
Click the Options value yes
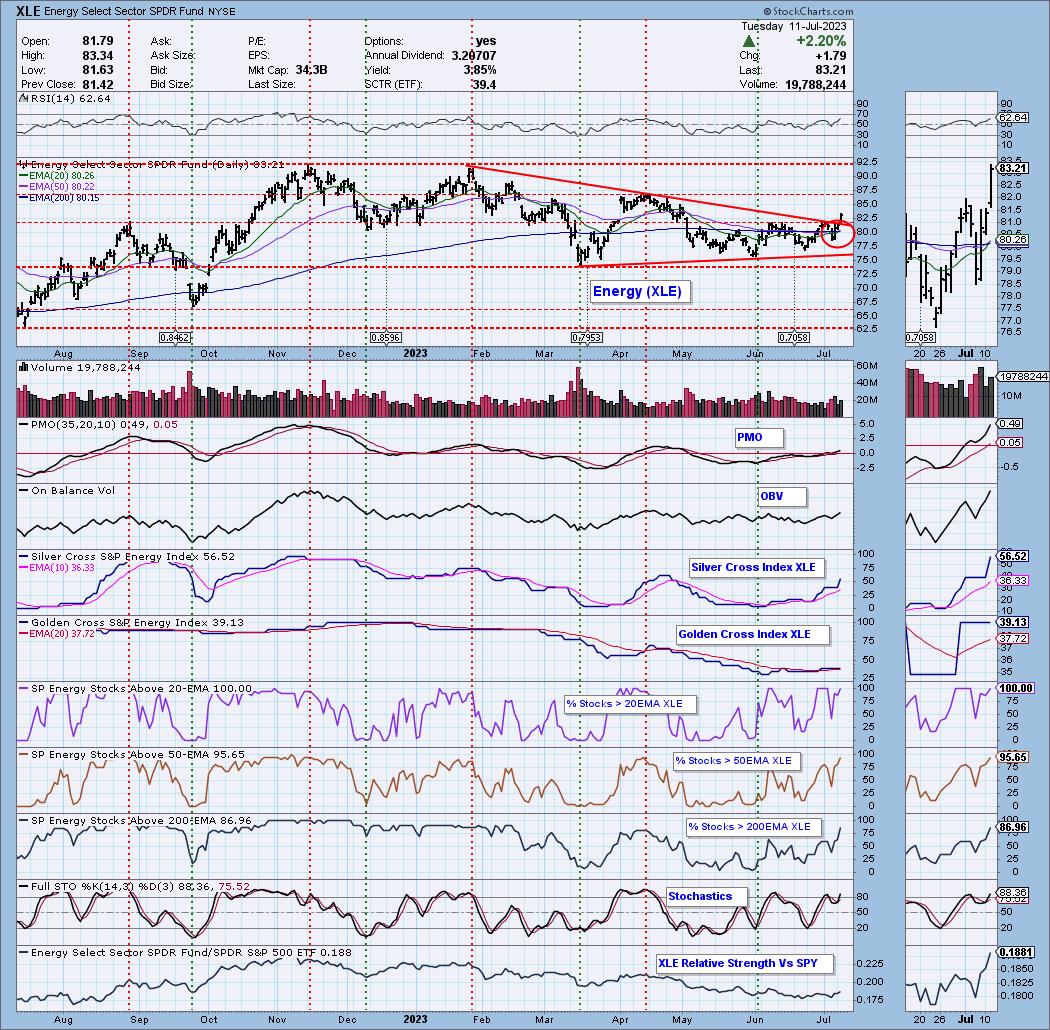[x=486, y=42]
